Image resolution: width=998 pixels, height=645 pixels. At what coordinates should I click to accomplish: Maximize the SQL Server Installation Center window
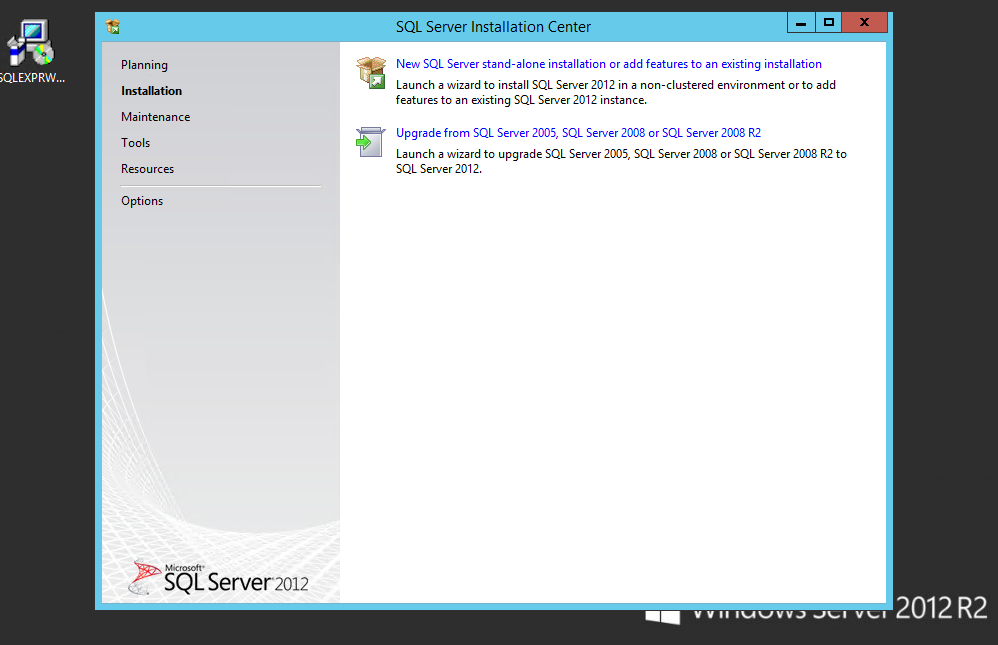coord(829,23)
